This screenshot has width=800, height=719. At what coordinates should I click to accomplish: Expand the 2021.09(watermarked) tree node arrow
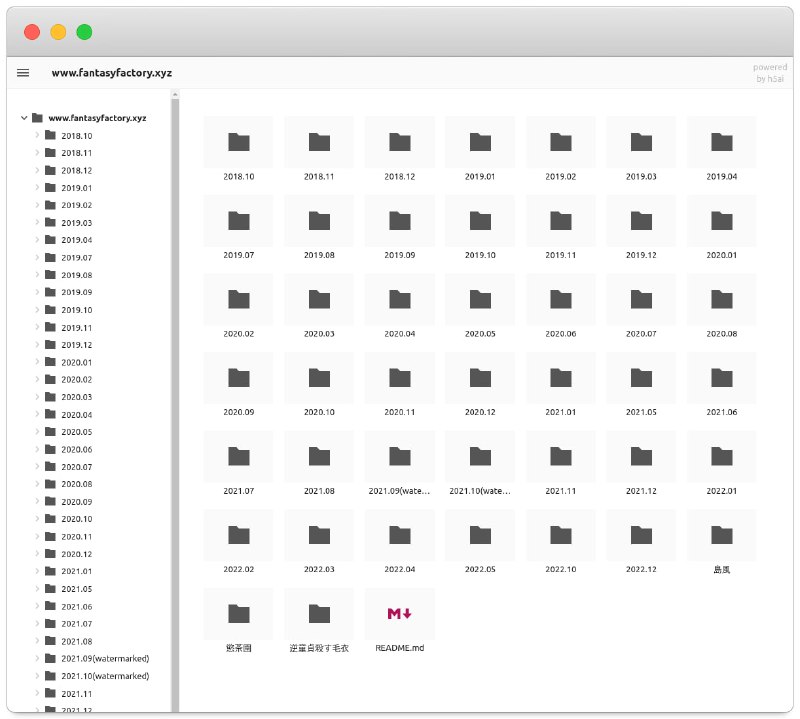pyautogui.click(x=37, y=659)
